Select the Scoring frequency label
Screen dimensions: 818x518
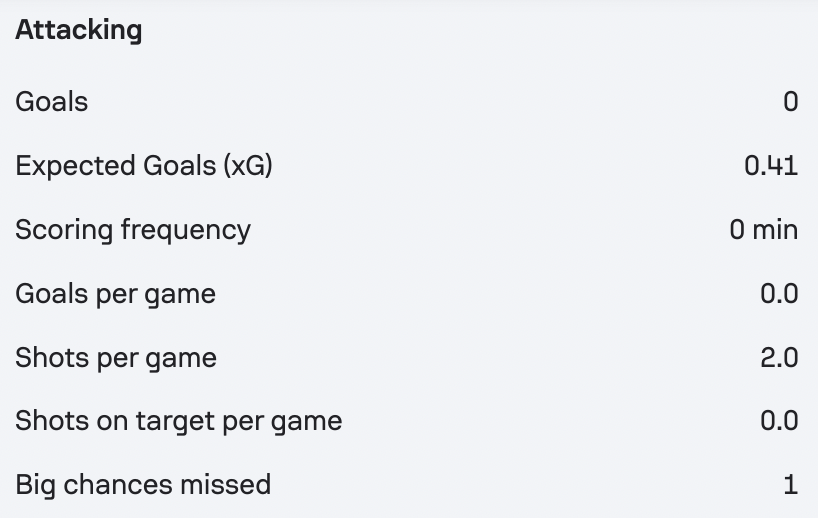pyautogui.click(x=133, y=230)
